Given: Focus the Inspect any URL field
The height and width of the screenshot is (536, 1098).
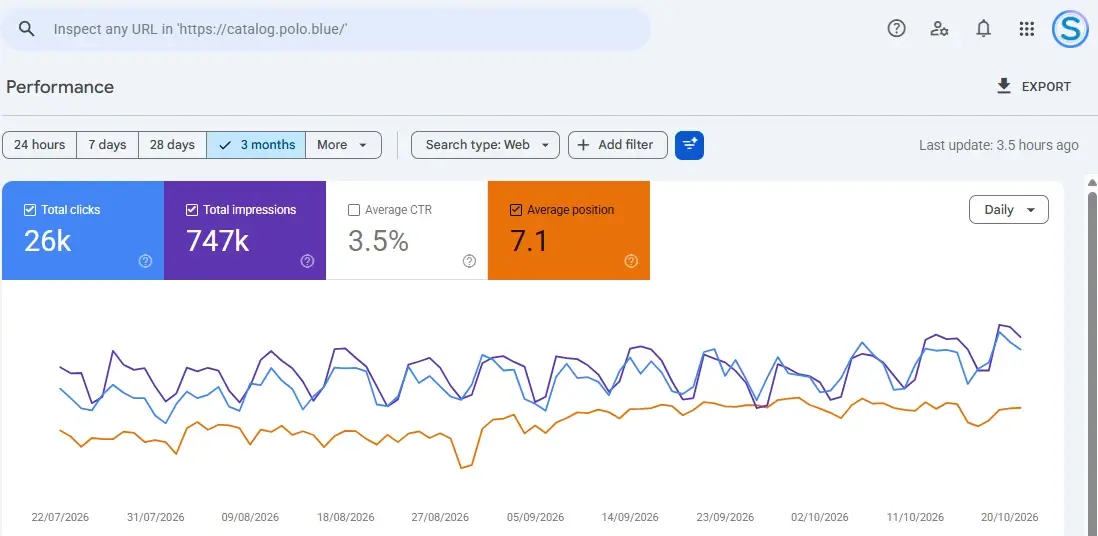Looking at the screenshot, I should point(326,29).
